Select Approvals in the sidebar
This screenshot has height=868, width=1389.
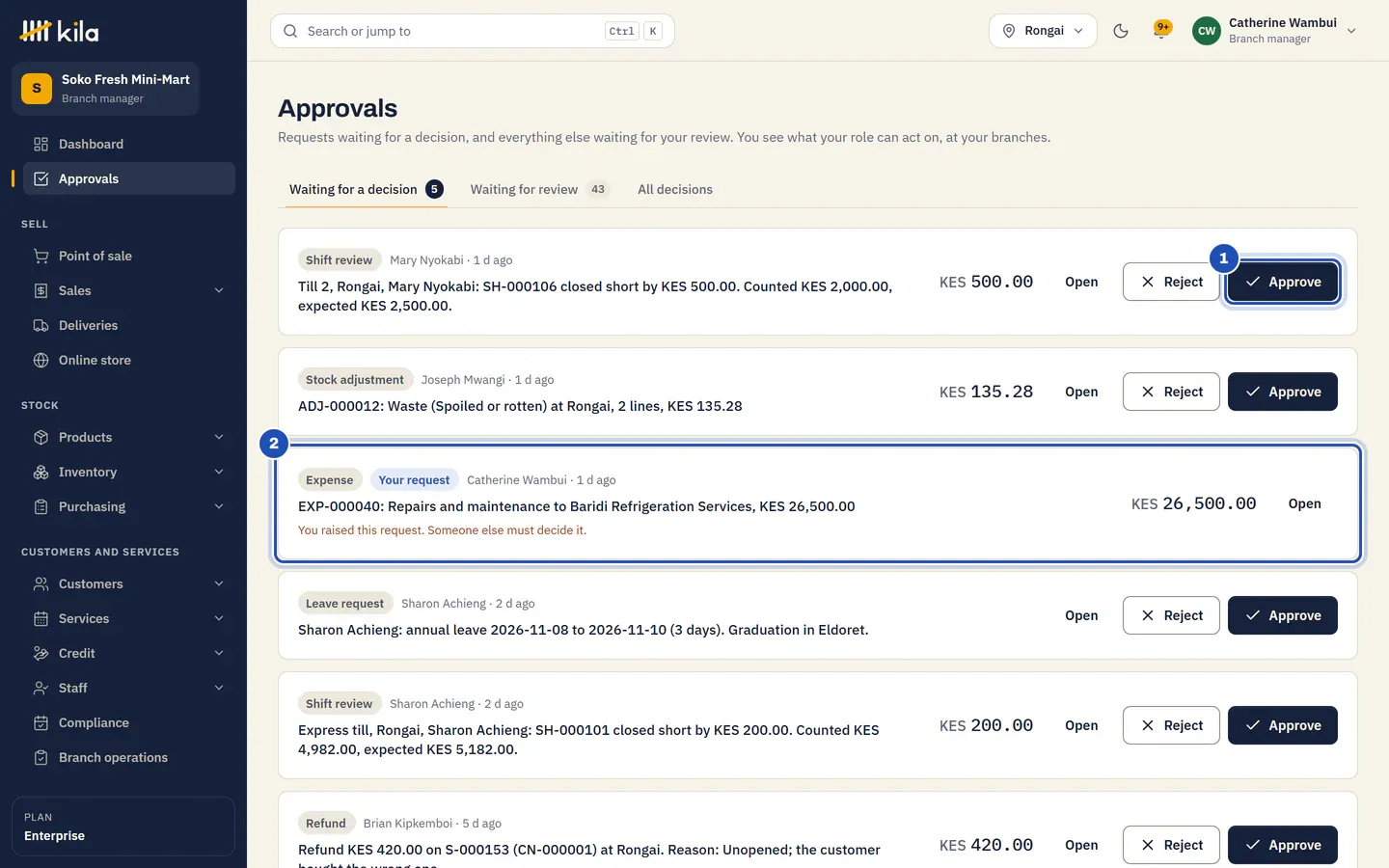(129, 178)
